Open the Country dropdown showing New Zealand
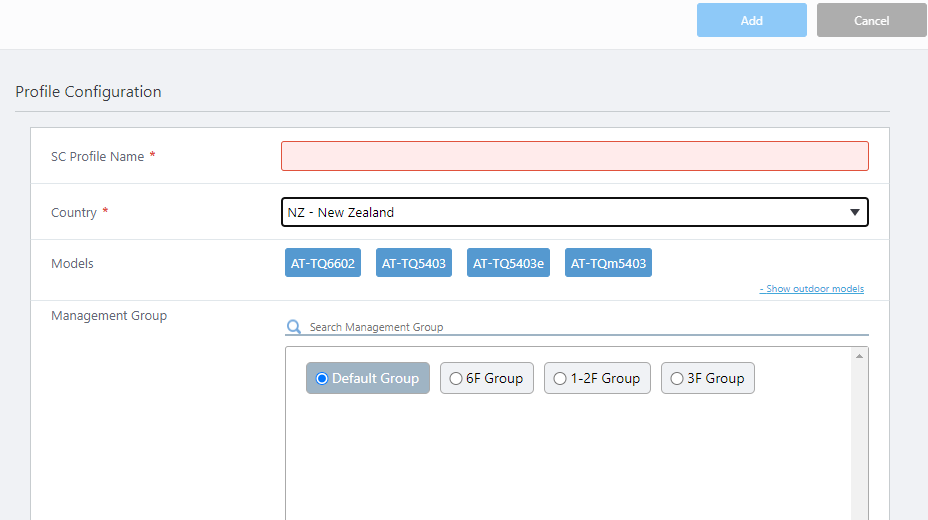928x520 pixels. pyautogui.click(x=574, y=212)
